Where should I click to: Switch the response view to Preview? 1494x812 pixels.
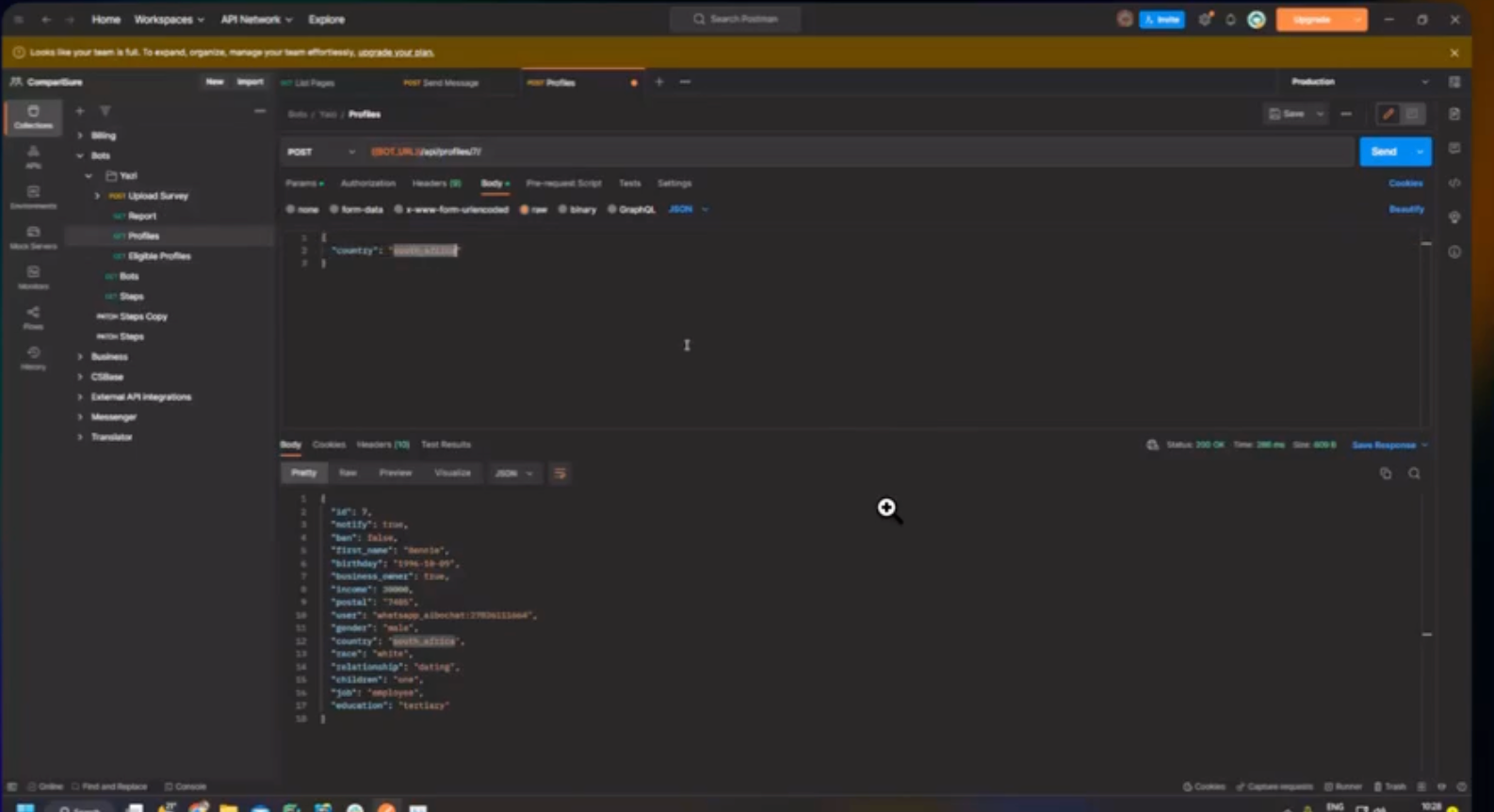(396, 473)
